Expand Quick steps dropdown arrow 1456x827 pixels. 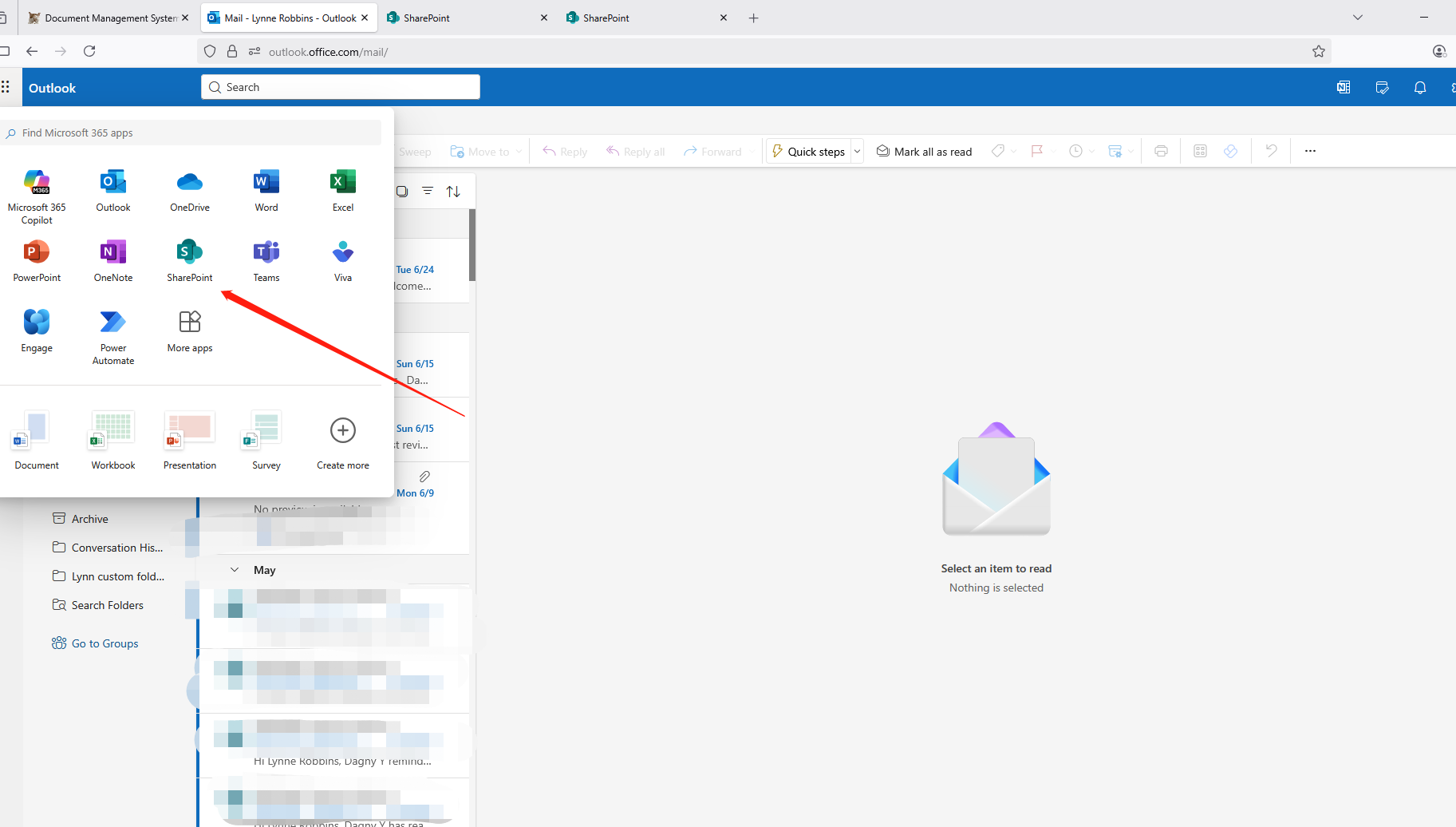[858, 152]
